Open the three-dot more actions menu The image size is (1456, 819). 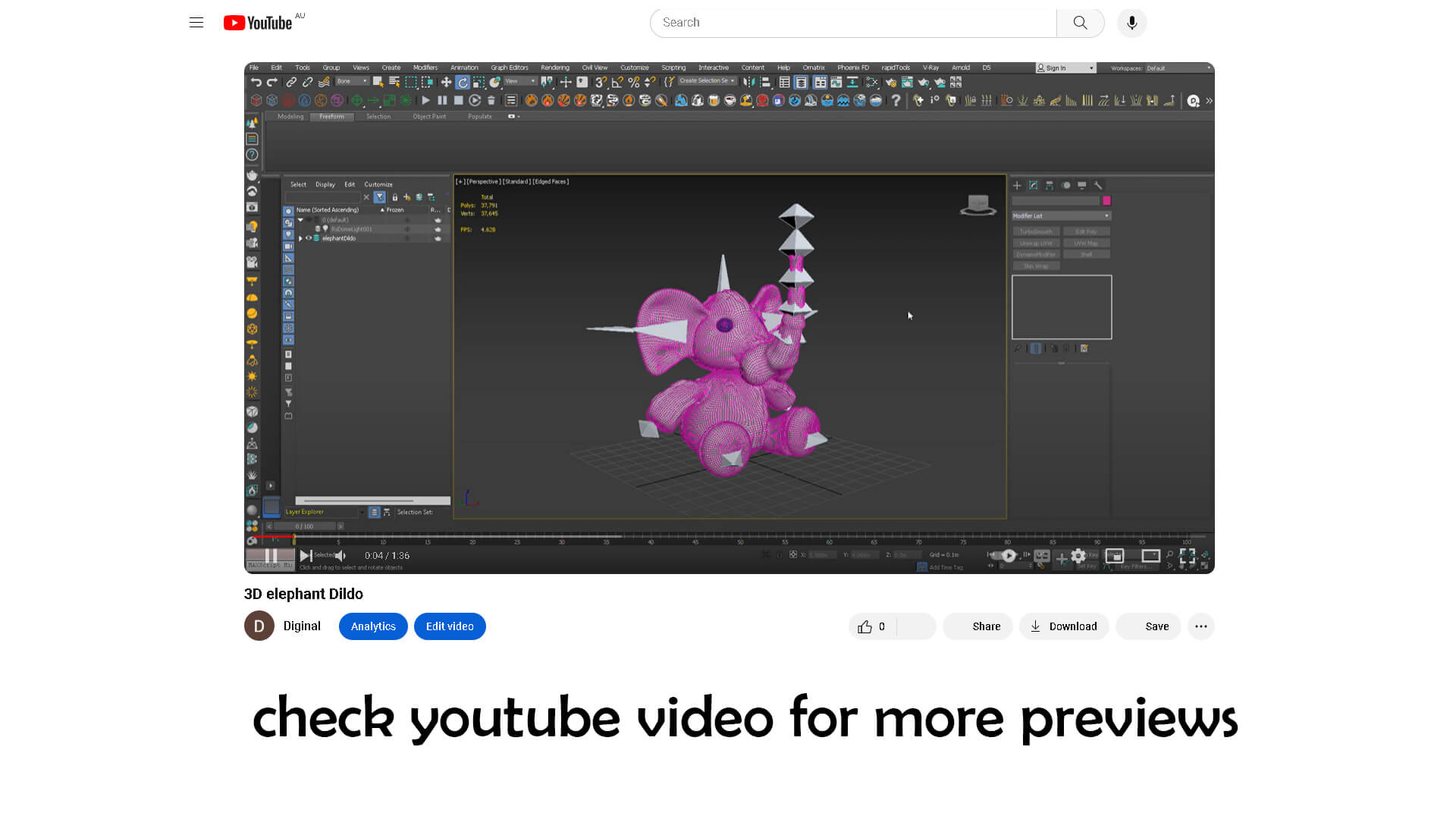point(1200,626)
